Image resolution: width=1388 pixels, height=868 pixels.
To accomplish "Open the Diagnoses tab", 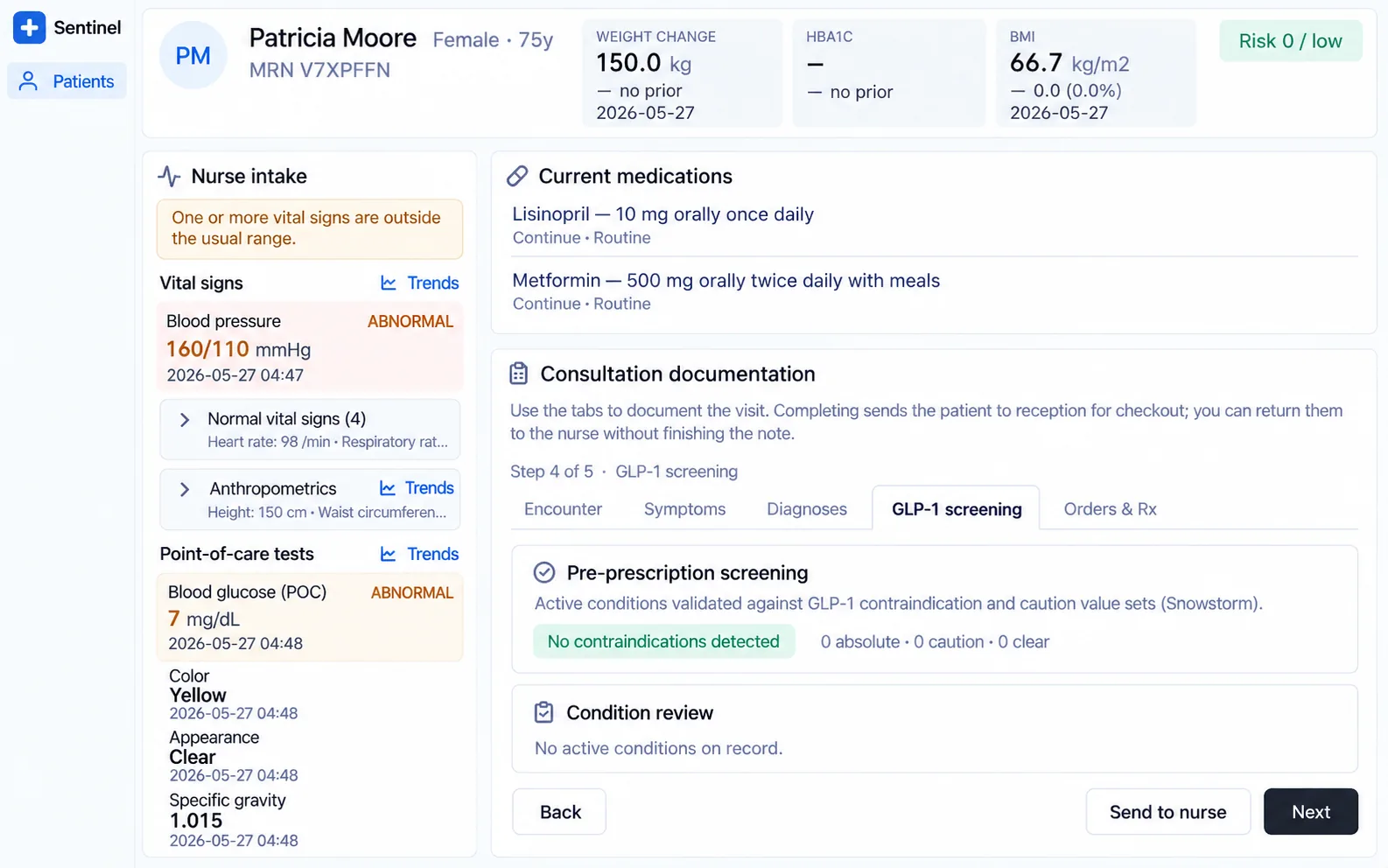I will point(807,509).
